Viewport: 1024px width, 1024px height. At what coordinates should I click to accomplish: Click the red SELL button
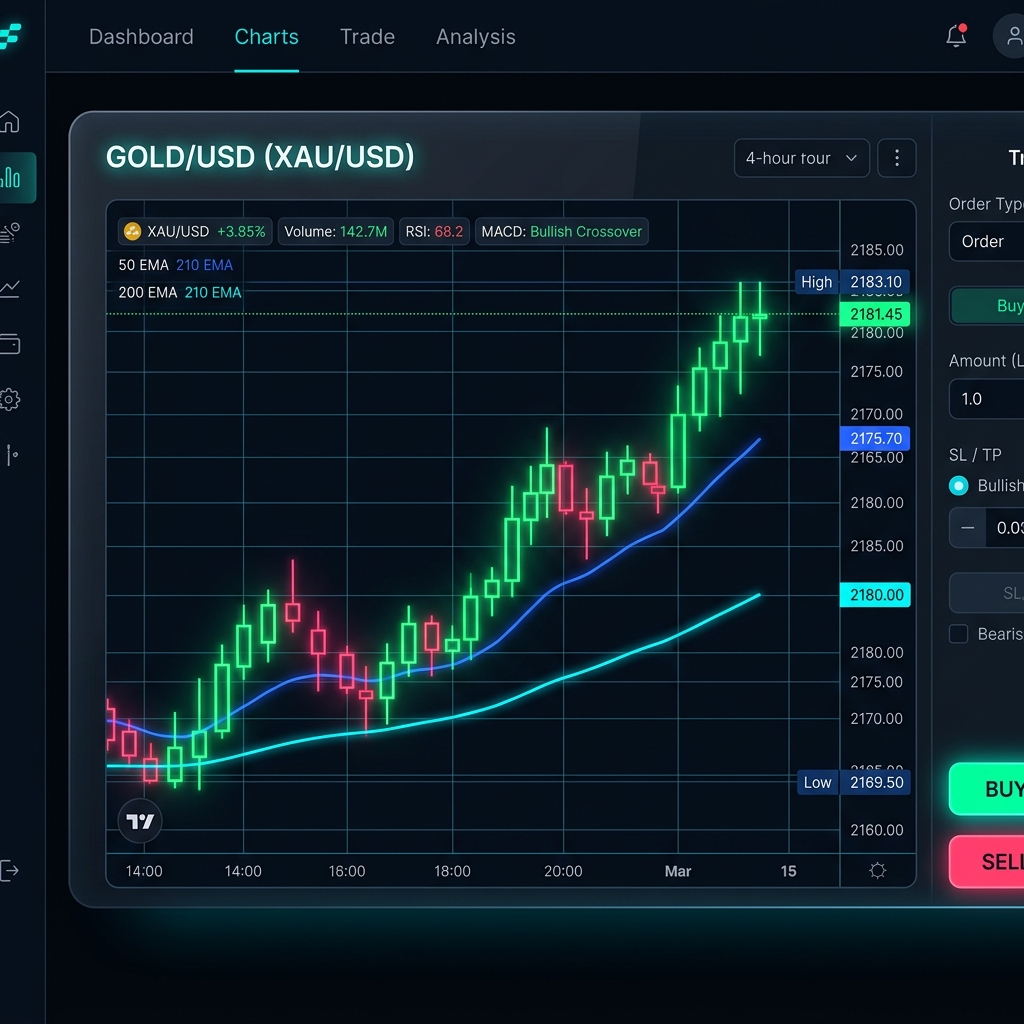coord(986,862)
